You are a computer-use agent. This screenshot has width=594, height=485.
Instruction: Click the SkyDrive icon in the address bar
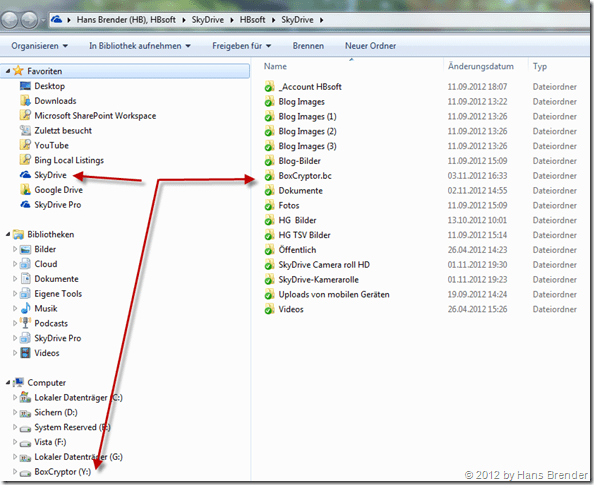[57, 19]
